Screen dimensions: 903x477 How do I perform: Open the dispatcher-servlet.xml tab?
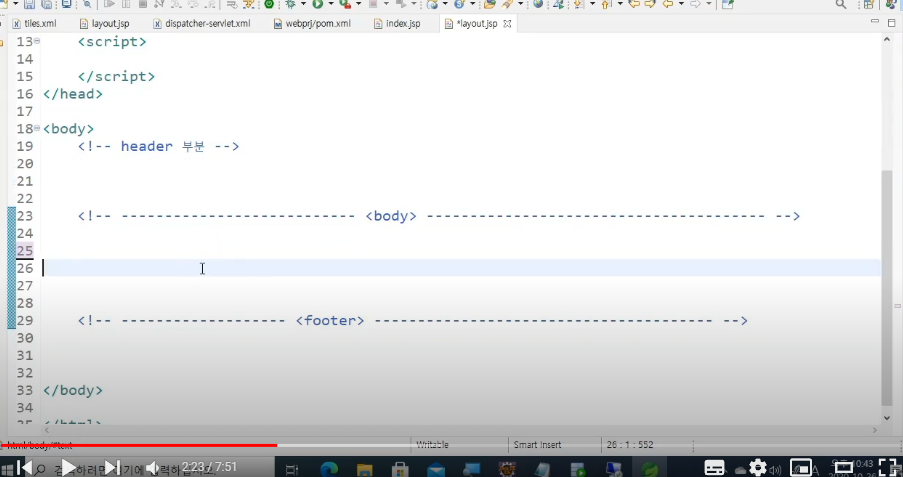click(x=202, y=24)
